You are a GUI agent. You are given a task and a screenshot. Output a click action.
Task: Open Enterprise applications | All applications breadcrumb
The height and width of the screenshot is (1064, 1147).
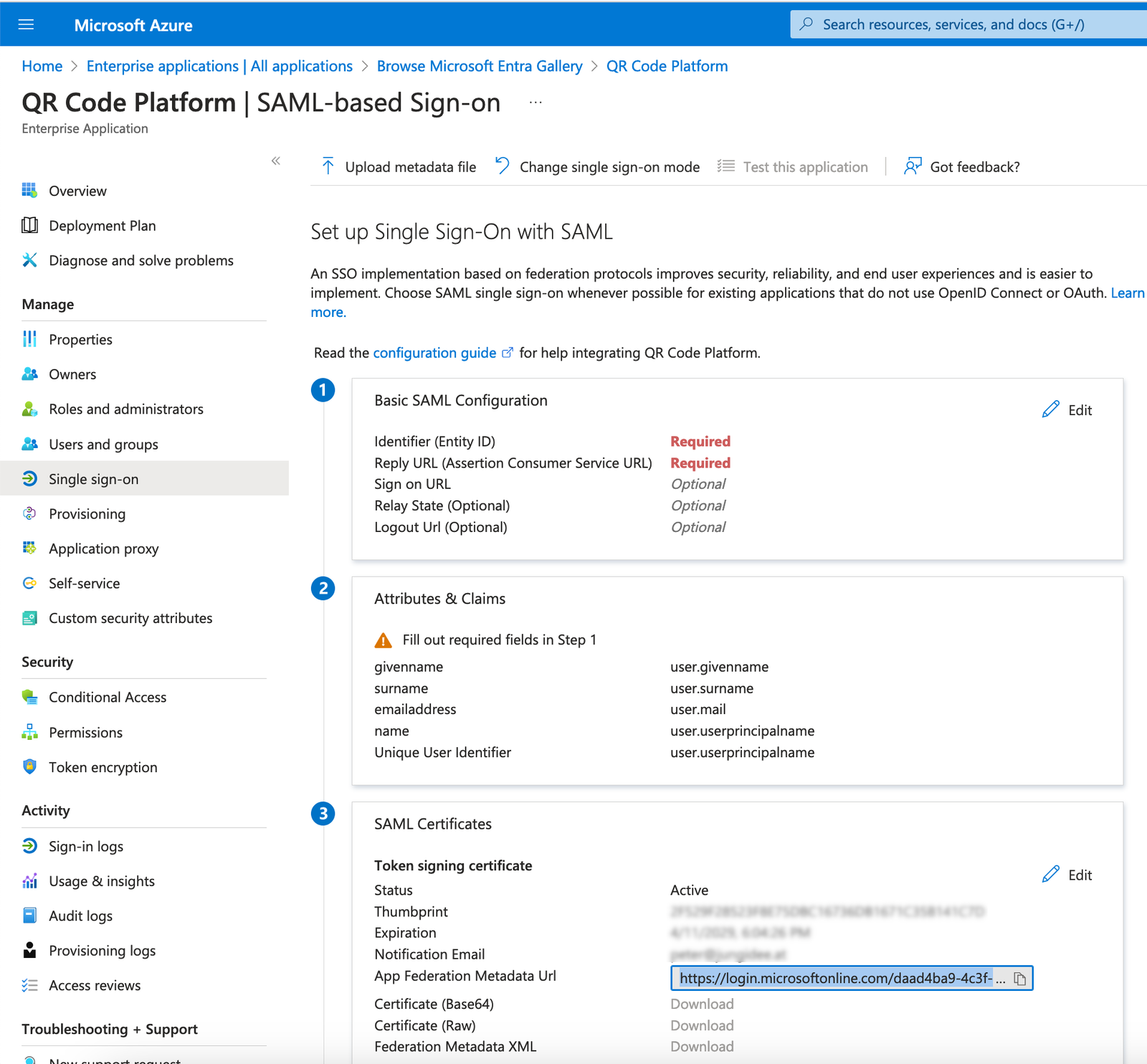[219, 66]
